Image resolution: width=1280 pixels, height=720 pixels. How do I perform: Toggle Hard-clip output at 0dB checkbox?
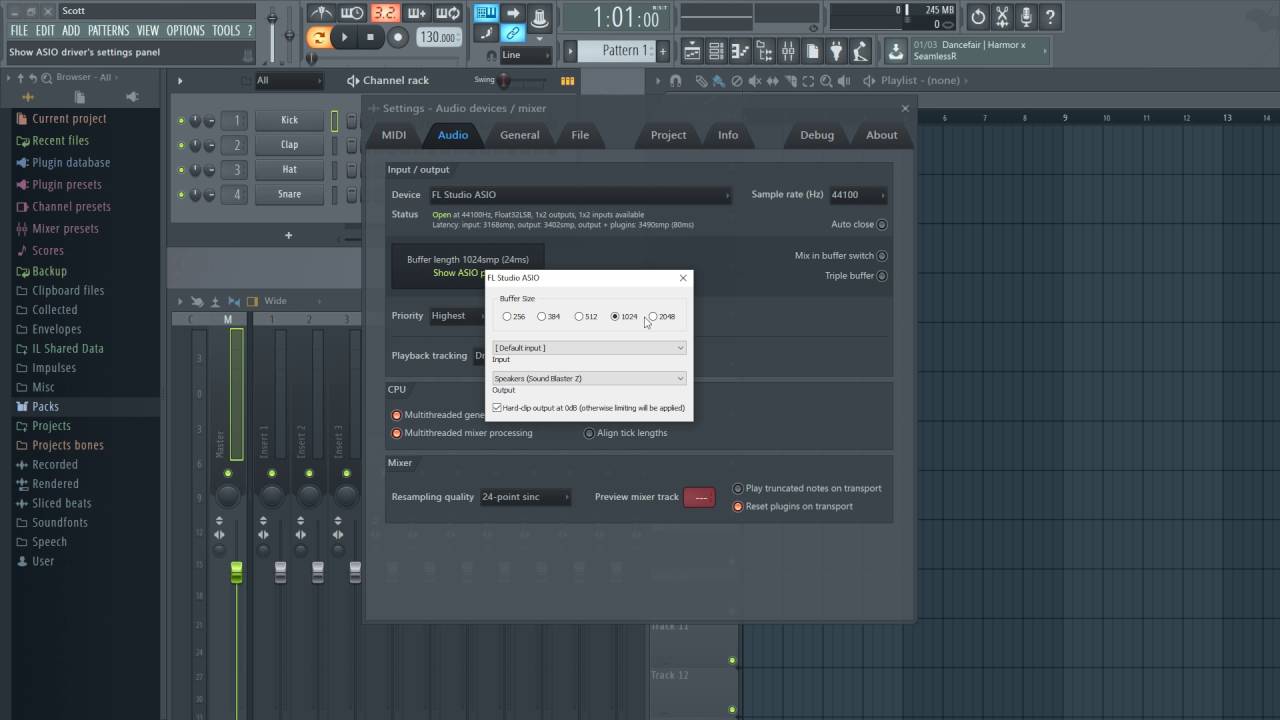click(497, 408)
